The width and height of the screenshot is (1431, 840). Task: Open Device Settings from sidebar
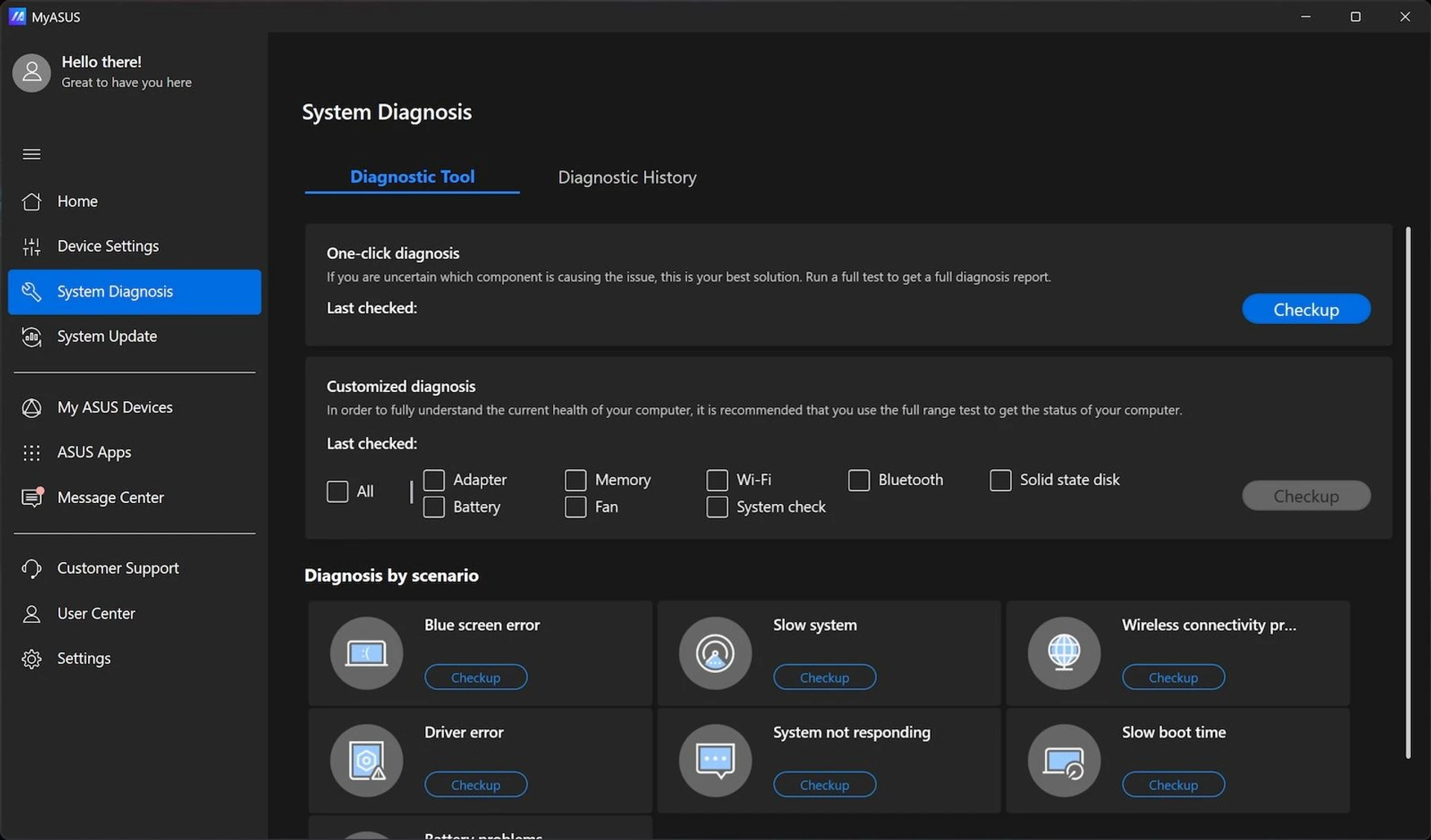134,246
